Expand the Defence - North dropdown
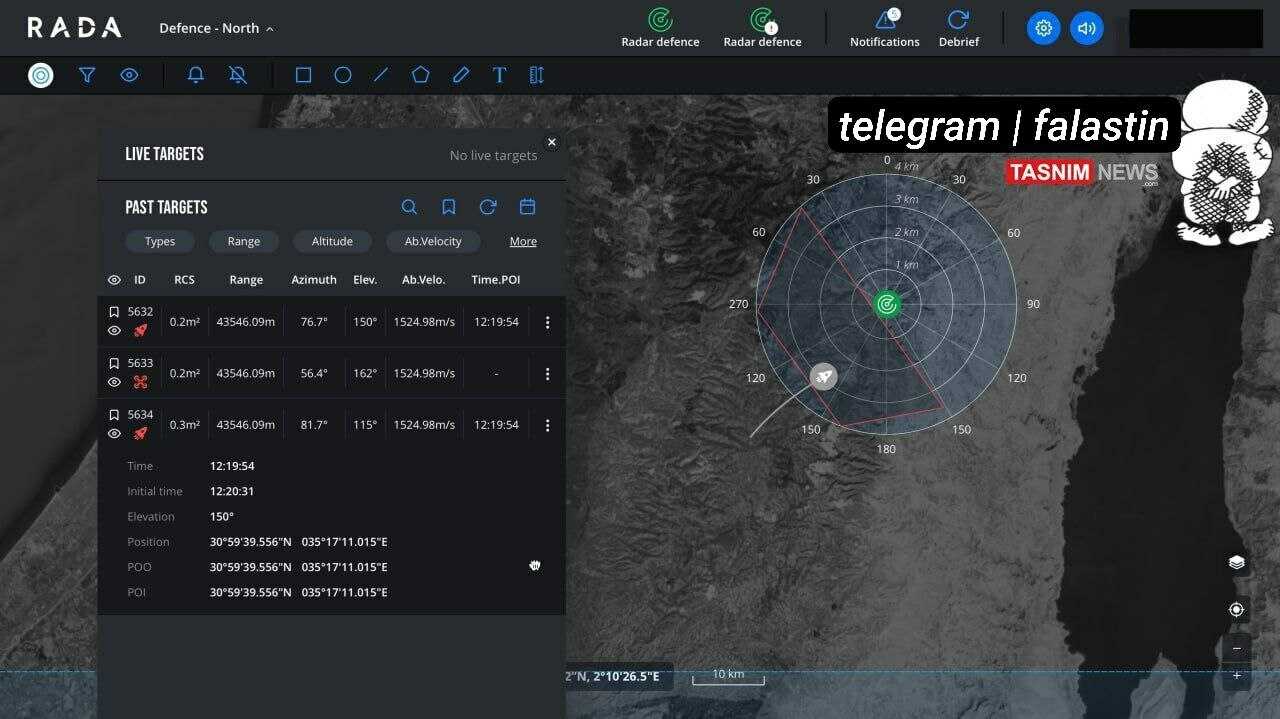 [x=216, y=28]
